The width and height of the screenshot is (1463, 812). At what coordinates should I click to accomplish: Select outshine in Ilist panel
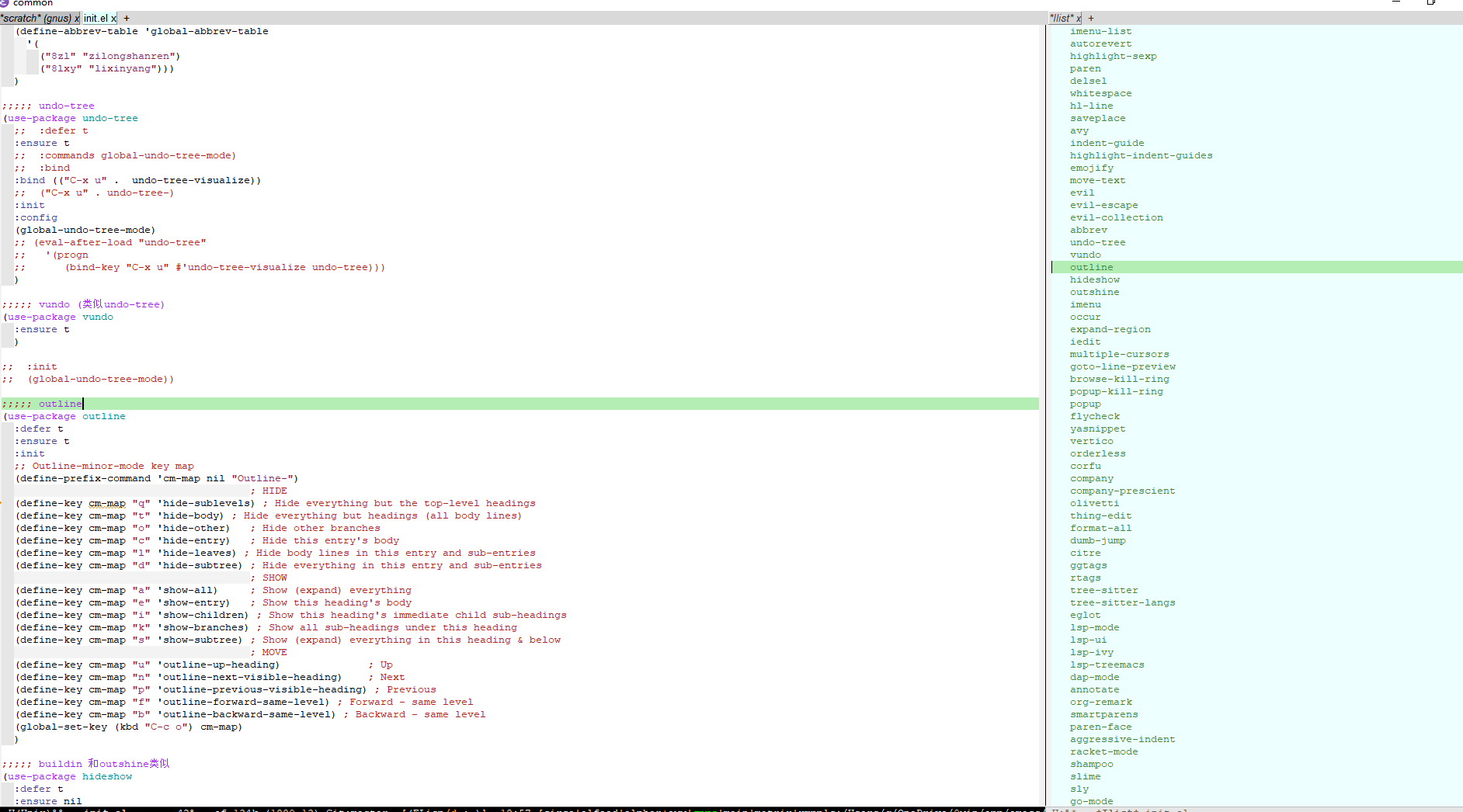click(1094, 292)
